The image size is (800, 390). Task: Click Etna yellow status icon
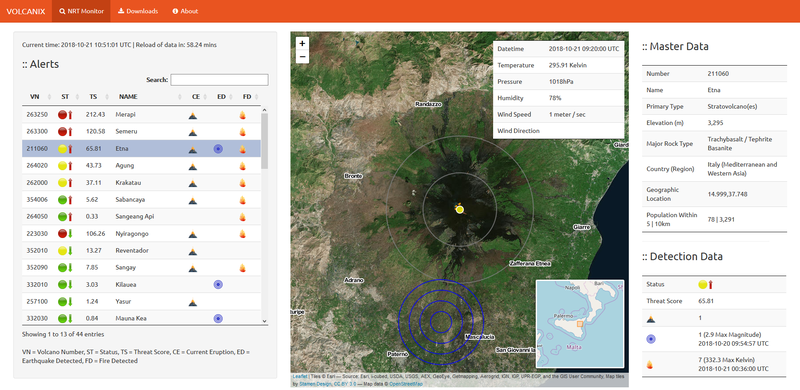tap(62, 149)
